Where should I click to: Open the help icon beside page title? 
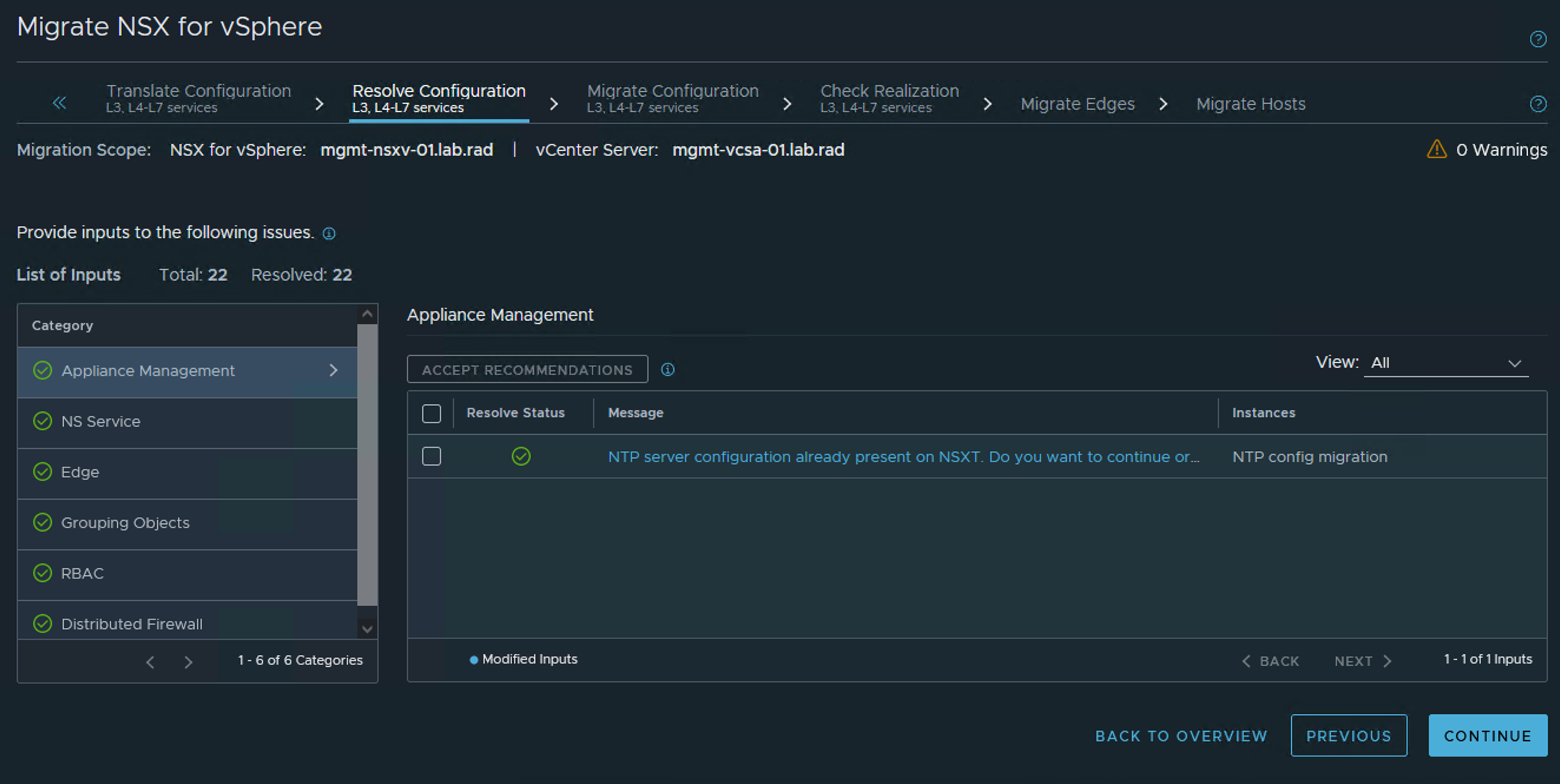tap(1538, 39)
